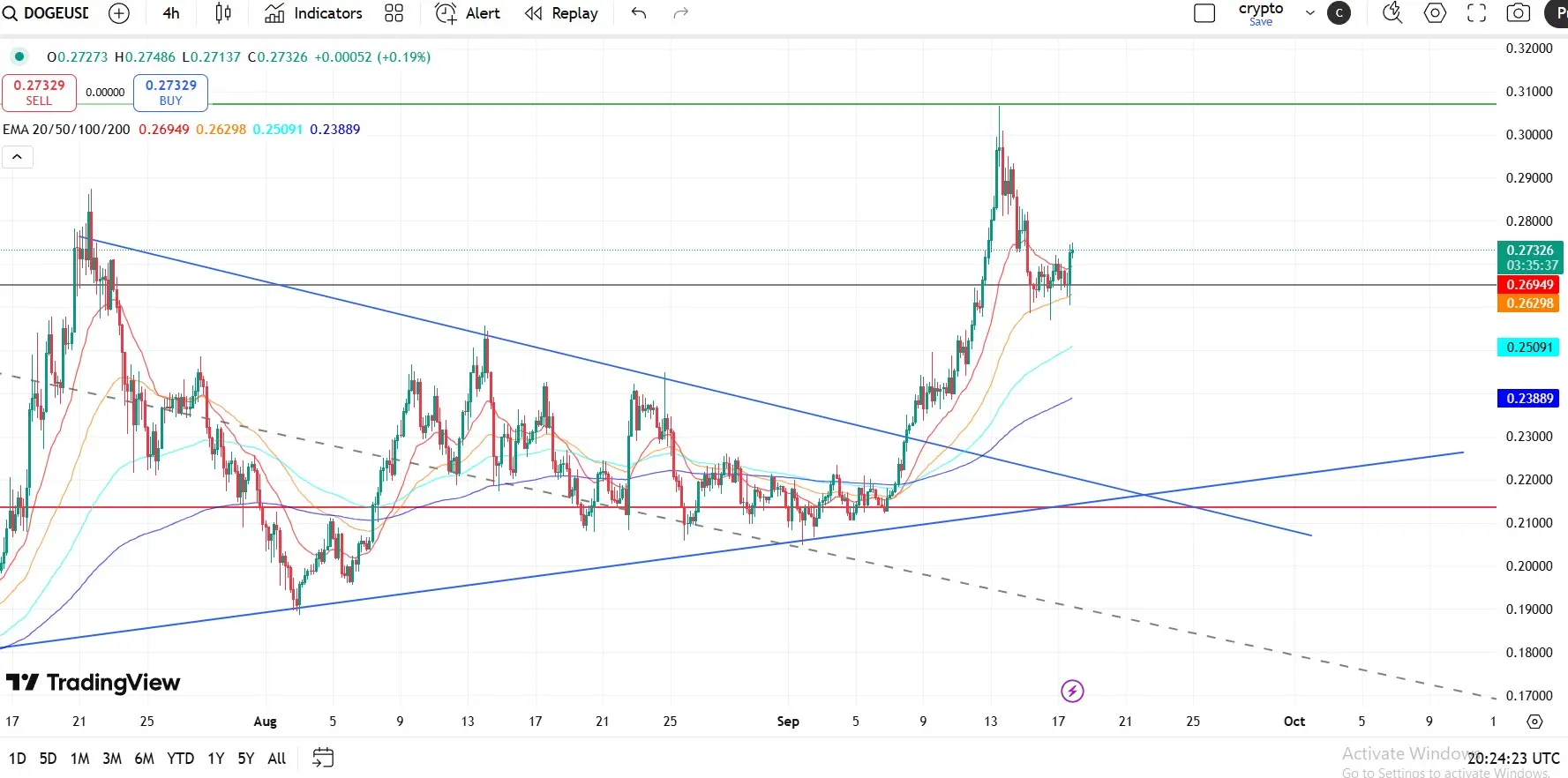Click the EMA 20 value 0.26949 in legend

pyautogui.click(x=164, y=129)
